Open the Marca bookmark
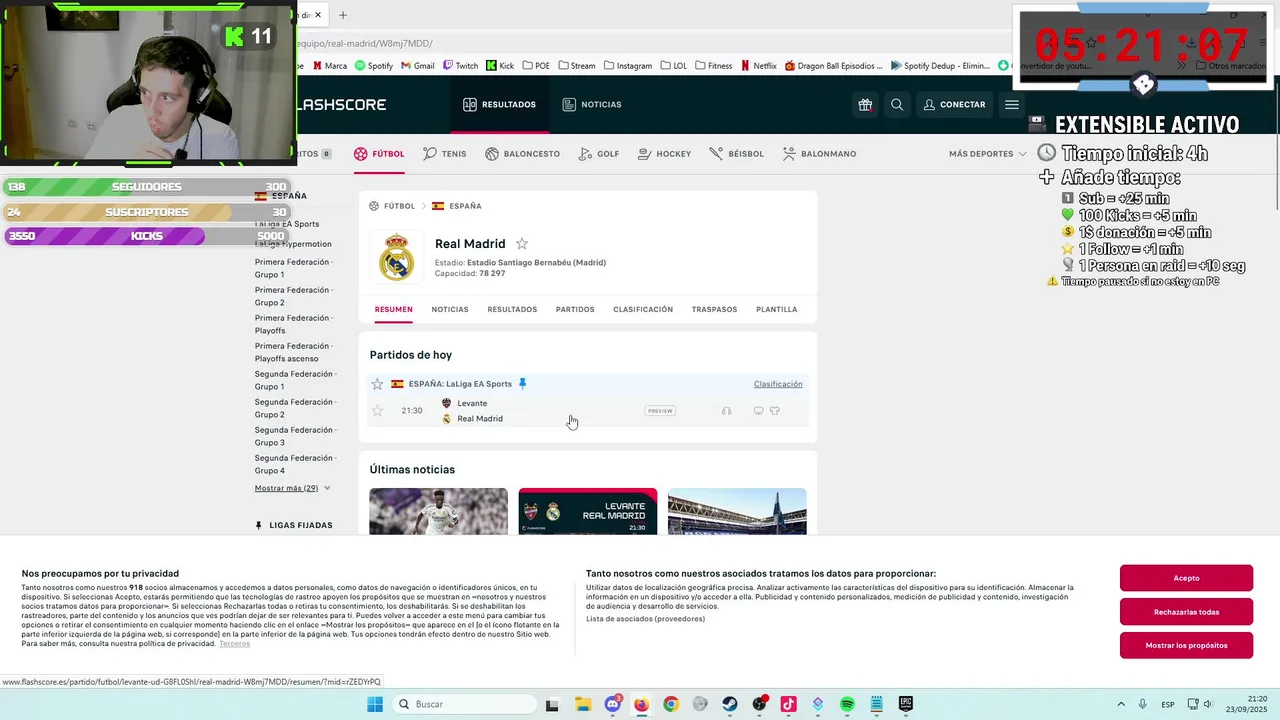This screenshot has height=720, width=1280. point(329,66)
